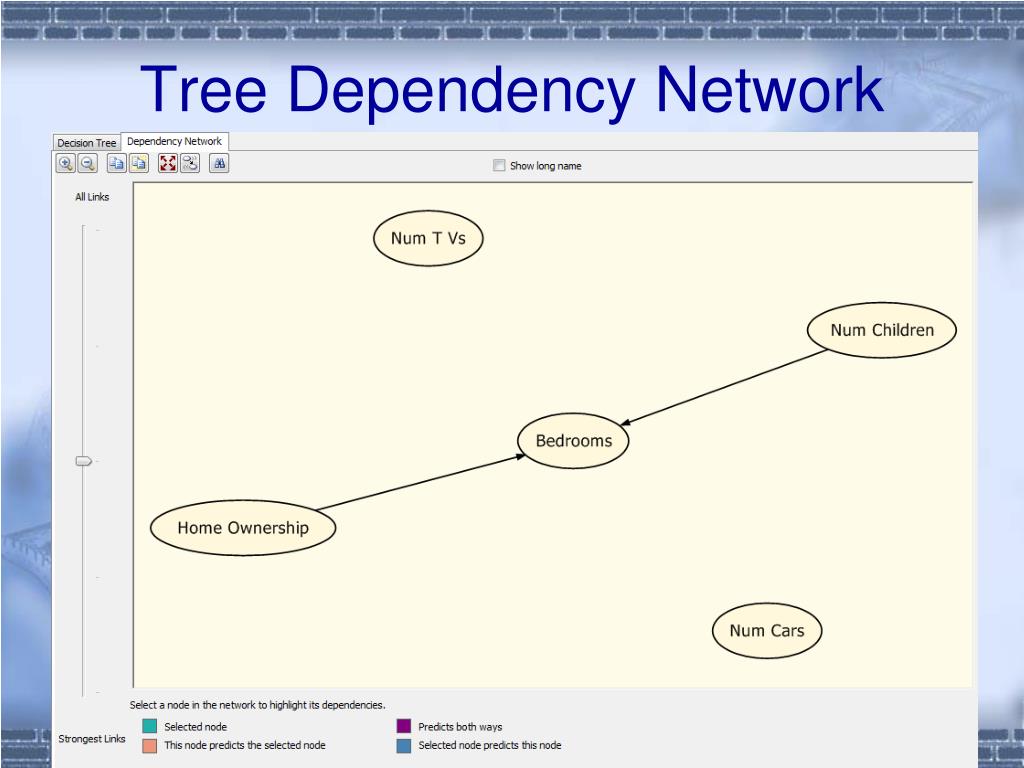The height and width of the screenshot is (768, 1024).
Task: Click the Copy Graph View icon
Action: [116, 163]
